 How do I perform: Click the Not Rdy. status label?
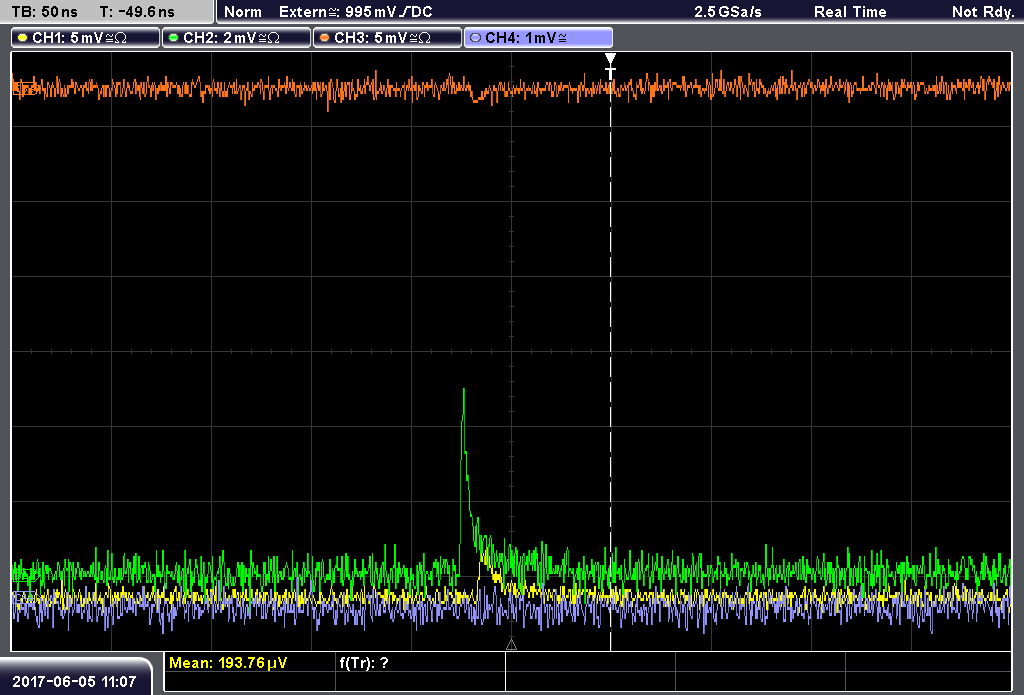(983, 12)
